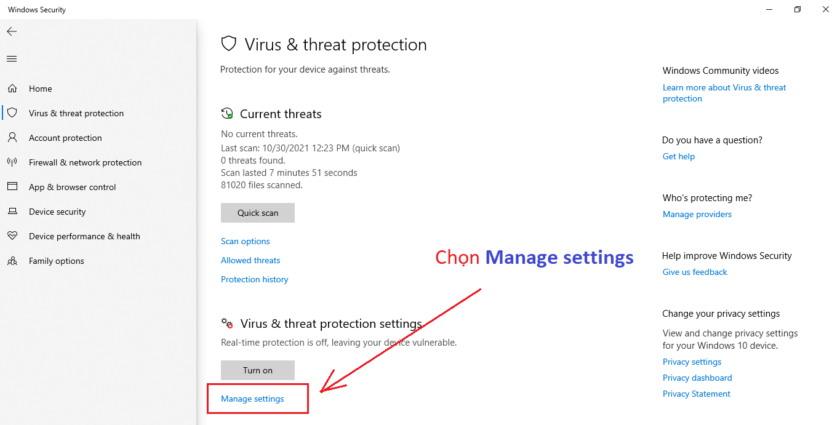Click the Virus & threat protection shield icon
The image size is (840, 425).
tap(13, 113)
